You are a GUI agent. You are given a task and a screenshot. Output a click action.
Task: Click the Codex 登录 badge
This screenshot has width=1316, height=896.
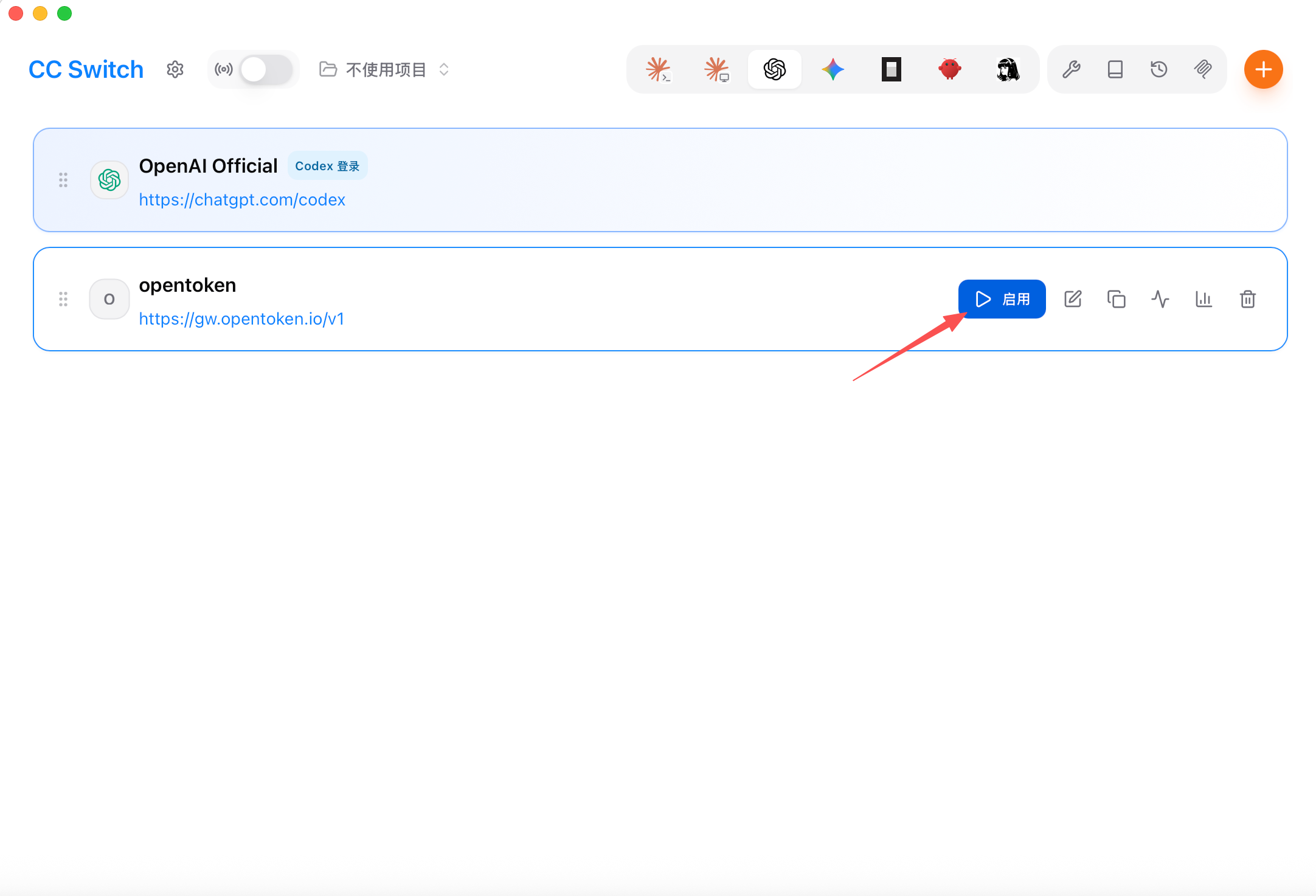[x=328, y=166]
